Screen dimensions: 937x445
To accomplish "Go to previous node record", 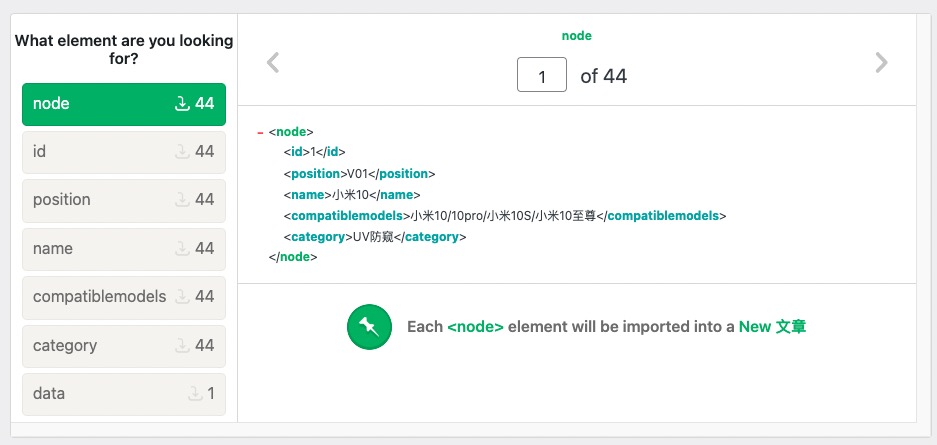I will click(x=273, y=63).
